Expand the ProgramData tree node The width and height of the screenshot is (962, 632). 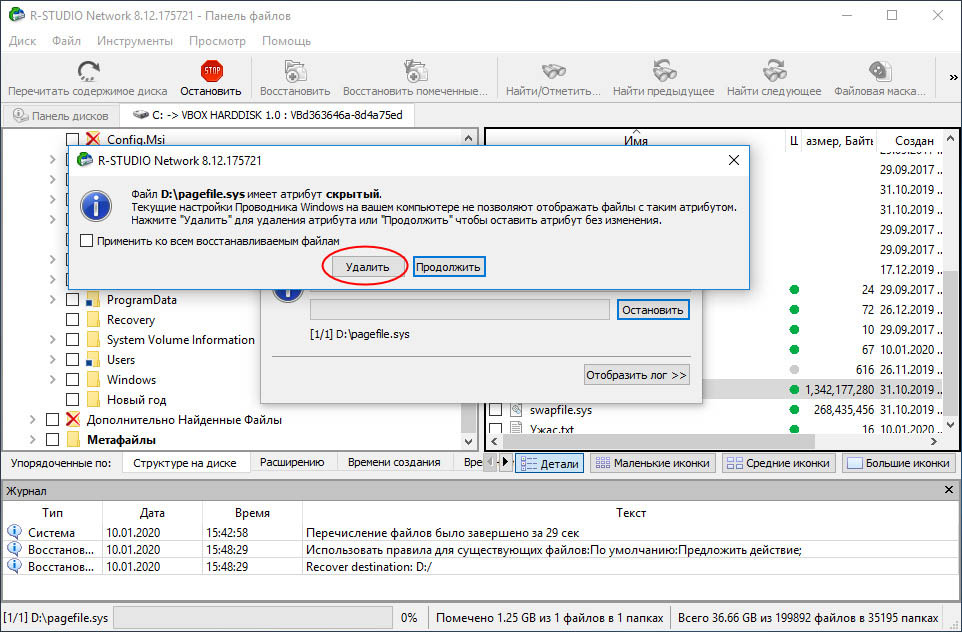53,300
